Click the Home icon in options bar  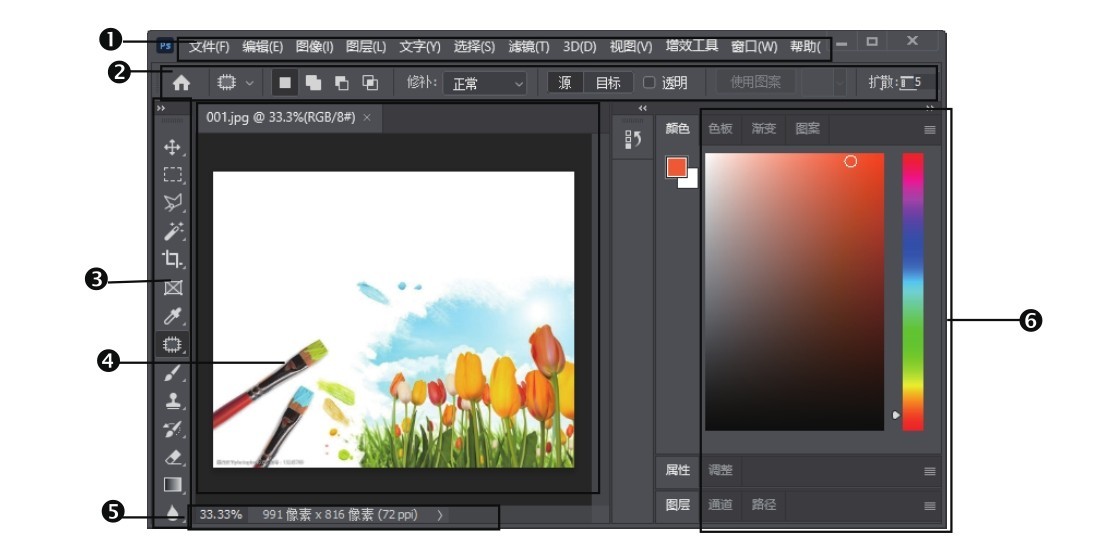click(x=181, y=84)
